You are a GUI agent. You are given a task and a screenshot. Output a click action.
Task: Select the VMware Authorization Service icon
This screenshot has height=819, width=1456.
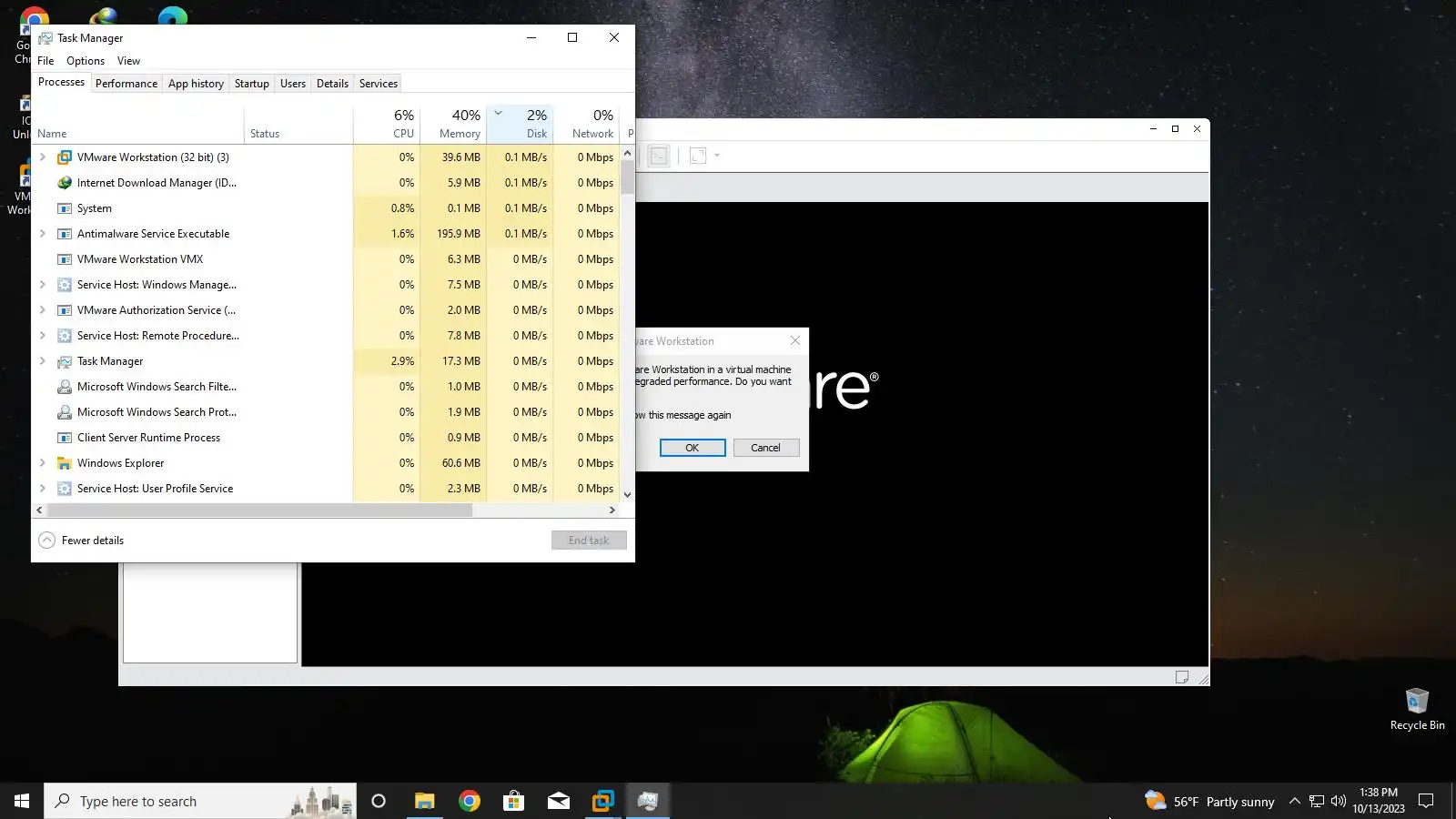(65, 310)
